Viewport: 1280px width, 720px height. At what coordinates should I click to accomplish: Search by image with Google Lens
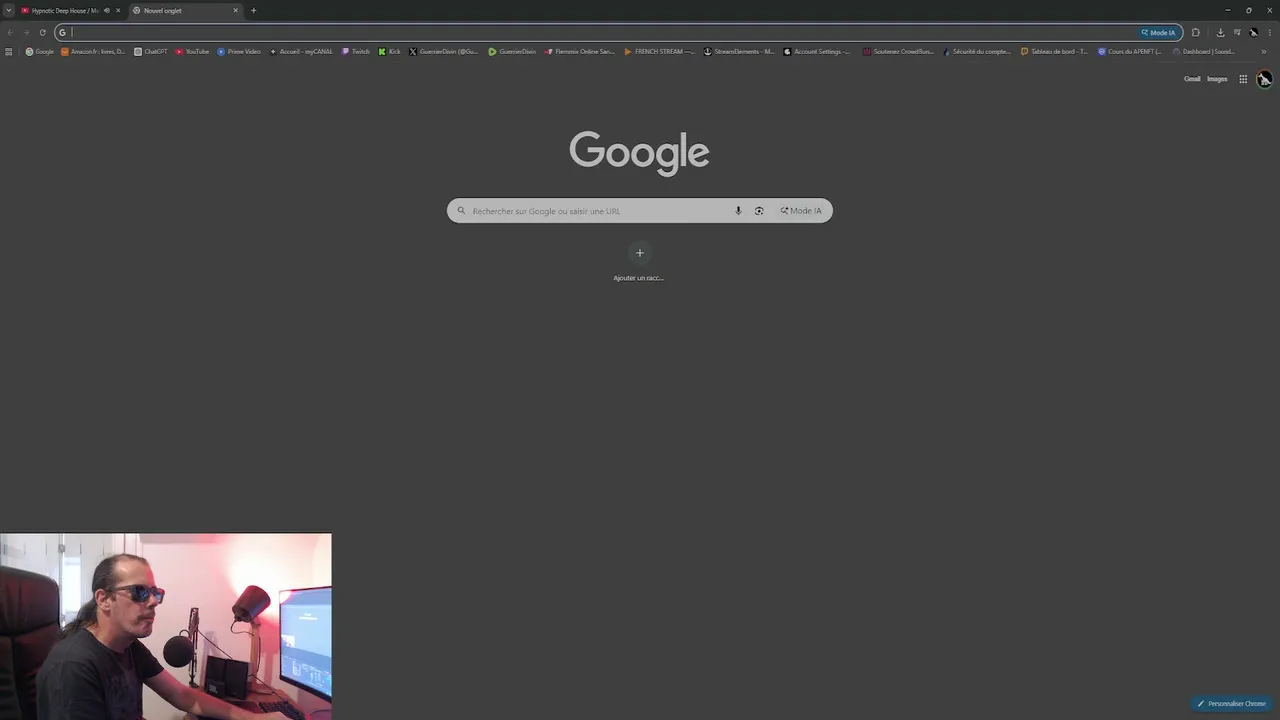759,211
